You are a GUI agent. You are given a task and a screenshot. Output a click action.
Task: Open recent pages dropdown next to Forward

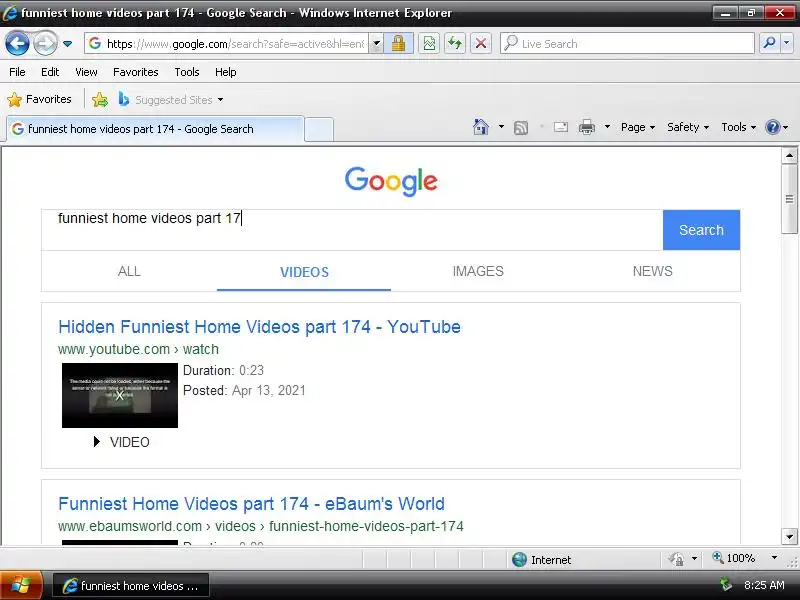click(67, 44)
